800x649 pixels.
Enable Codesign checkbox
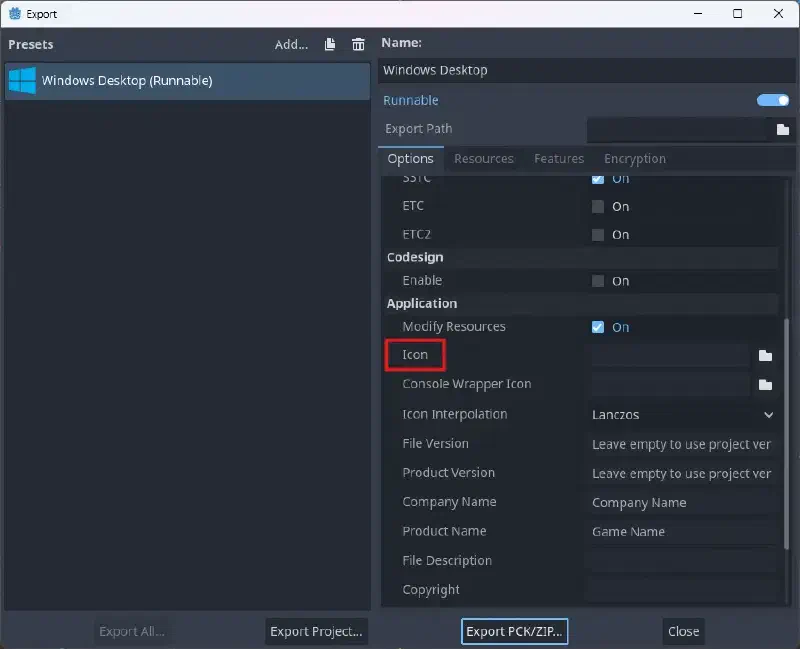click(597, 281)
